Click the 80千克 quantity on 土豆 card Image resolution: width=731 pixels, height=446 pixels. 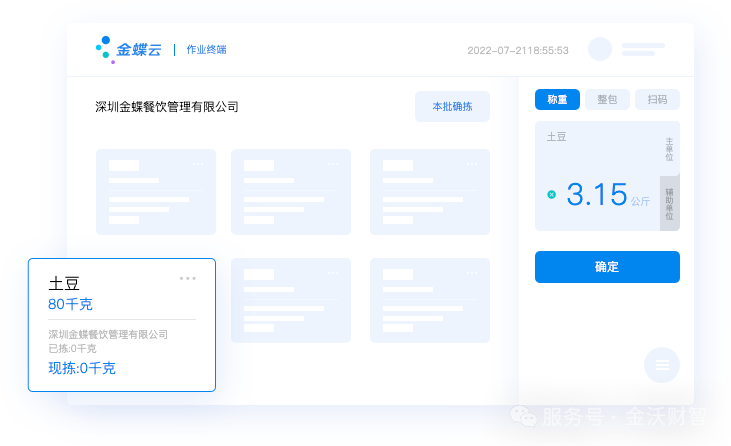[x=70, y=304]
